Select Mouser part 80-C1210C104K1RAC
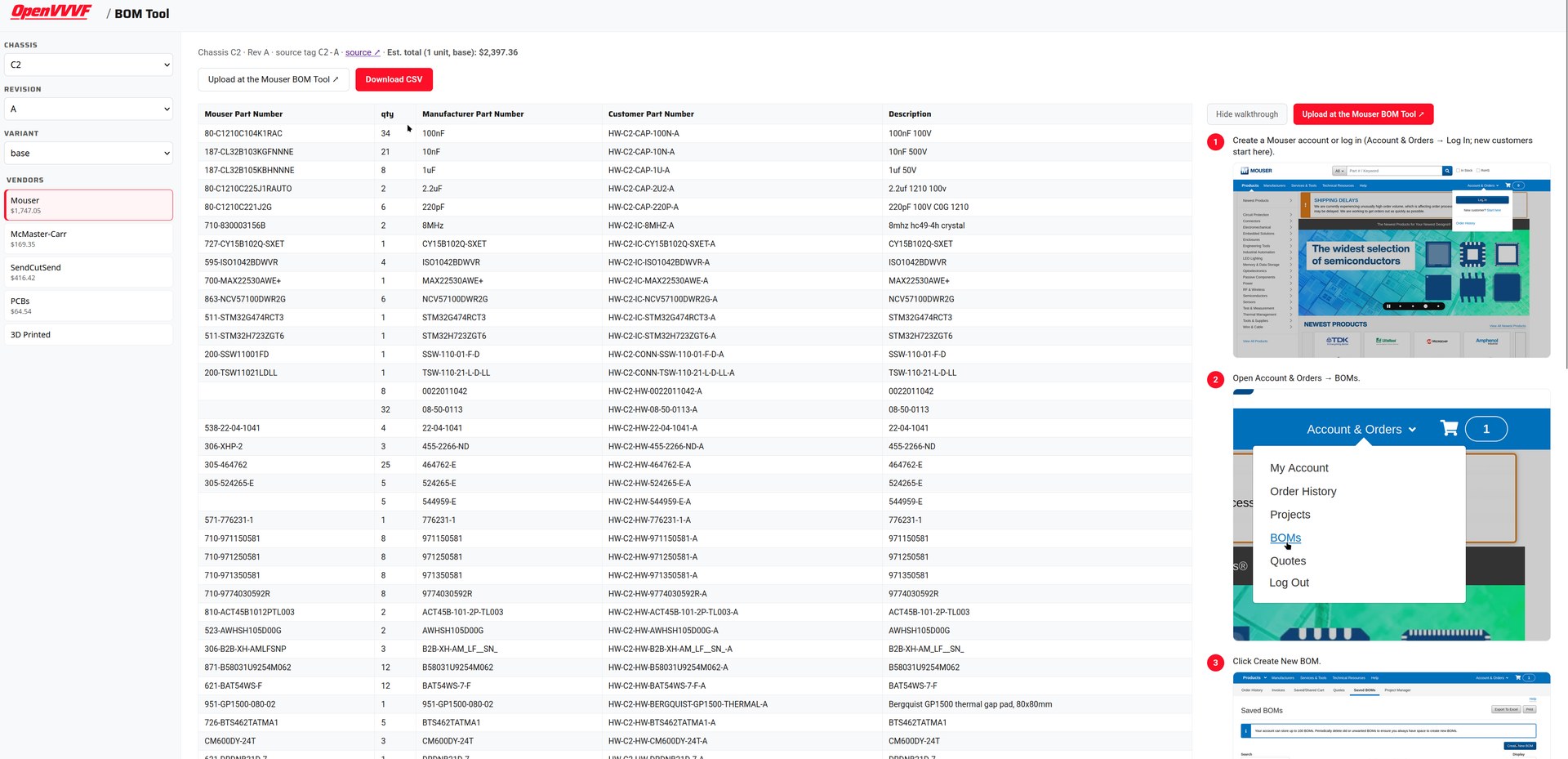The width and height of the screenshot is (1568, 759). tap(243, 133)
